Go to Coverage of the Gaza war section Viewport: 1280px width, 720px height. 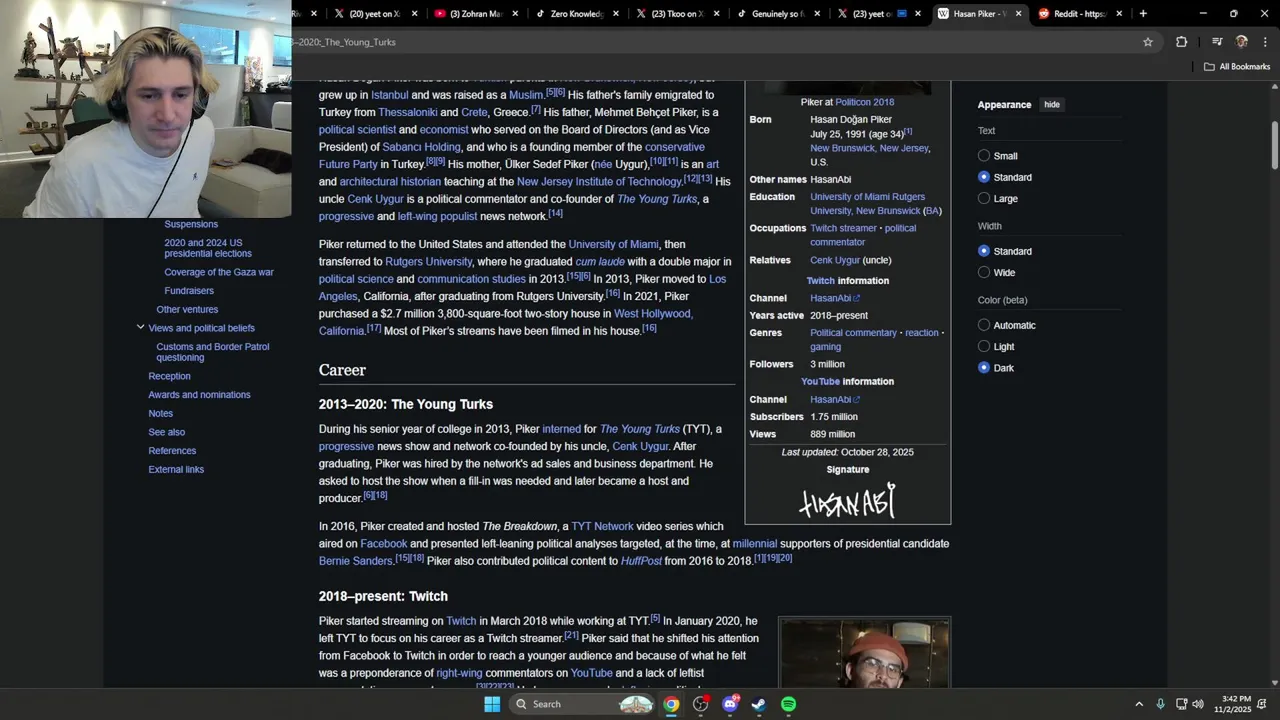pyautogui.click(x=219, y=272)
